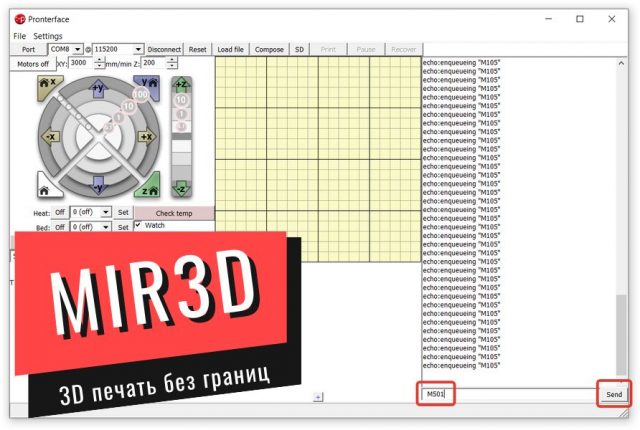Home the Z axis icon
This screenshot has width=640, height=430.
149,187
